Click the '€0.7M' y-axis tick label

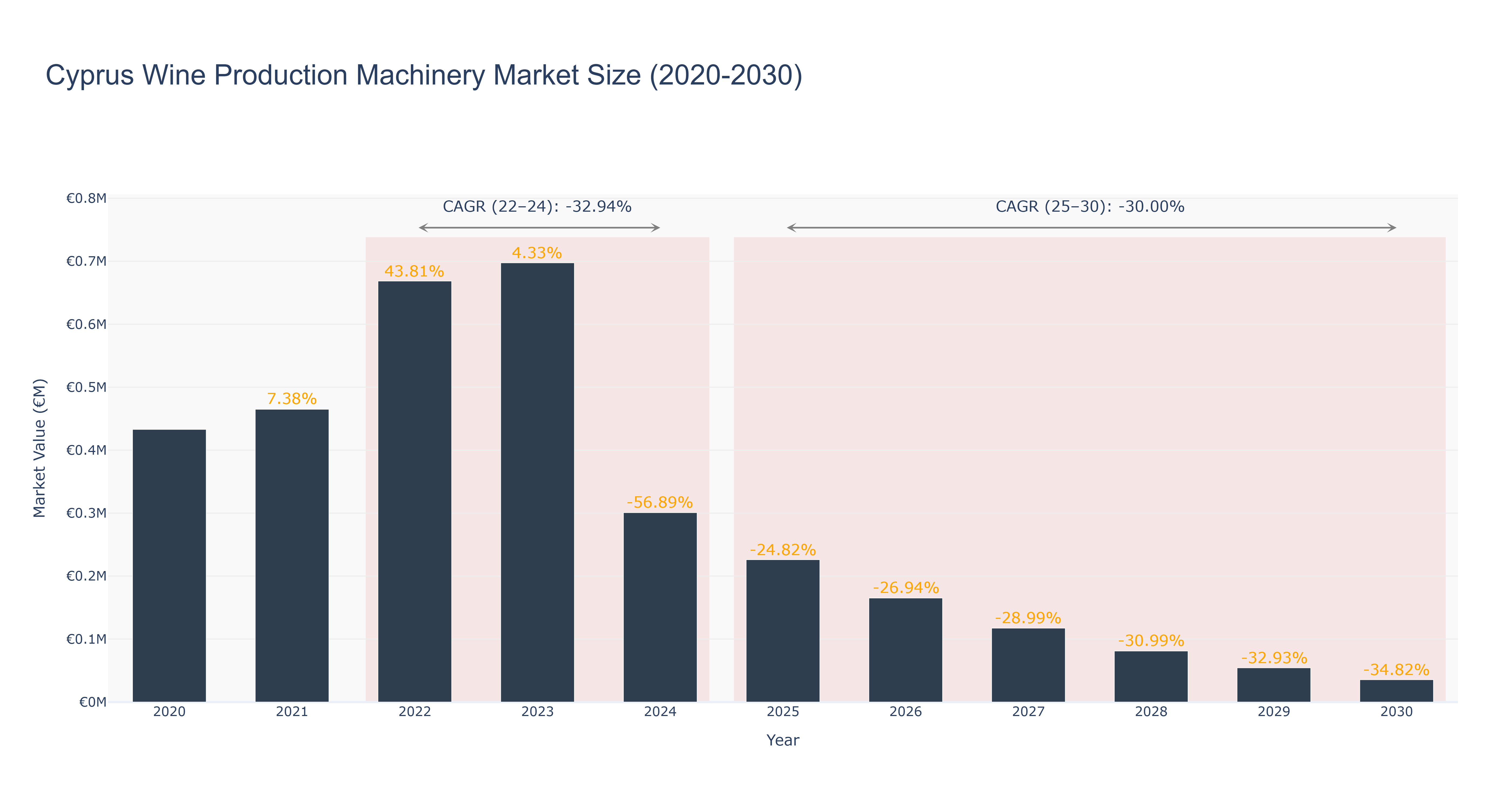(86, 261)
